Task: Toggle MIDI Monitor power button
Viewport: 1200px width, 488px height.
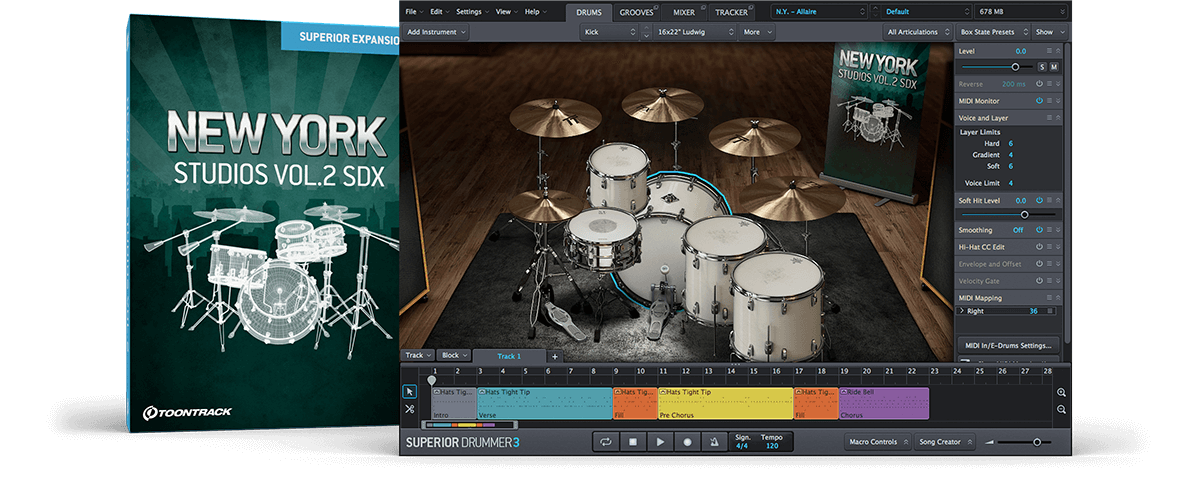Action: click(1040, 101)
